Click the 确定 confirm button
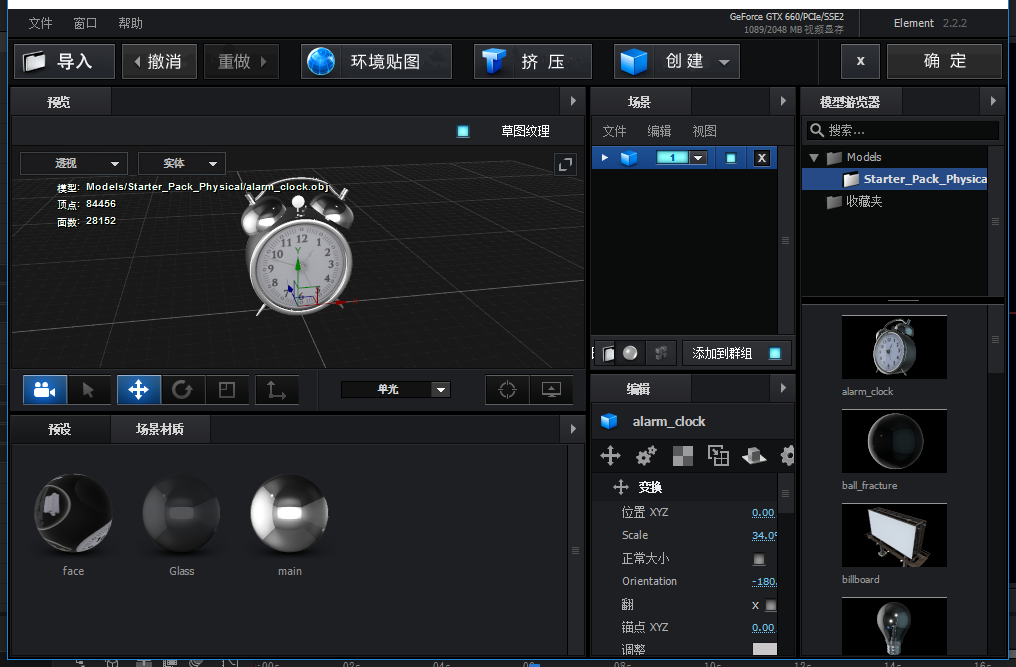Viewport: 1016px width, 667px height. coord(944,62)
